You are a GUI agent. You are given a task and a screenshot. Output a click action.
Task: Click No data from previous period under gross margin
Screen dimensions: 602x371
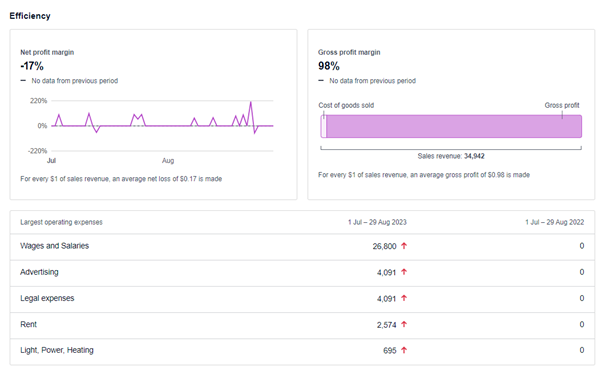pos(372,81)
